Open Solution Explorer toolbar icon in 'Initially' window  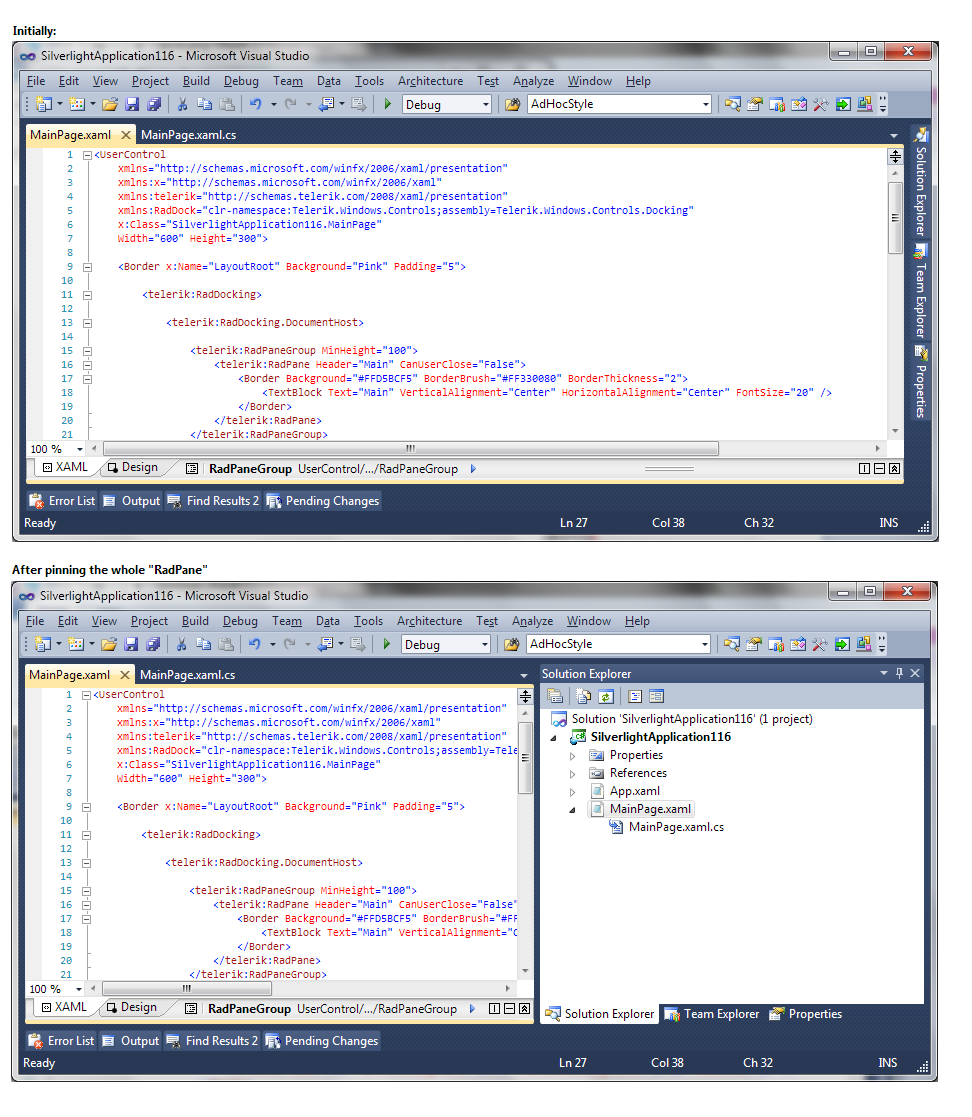[733, 105]
